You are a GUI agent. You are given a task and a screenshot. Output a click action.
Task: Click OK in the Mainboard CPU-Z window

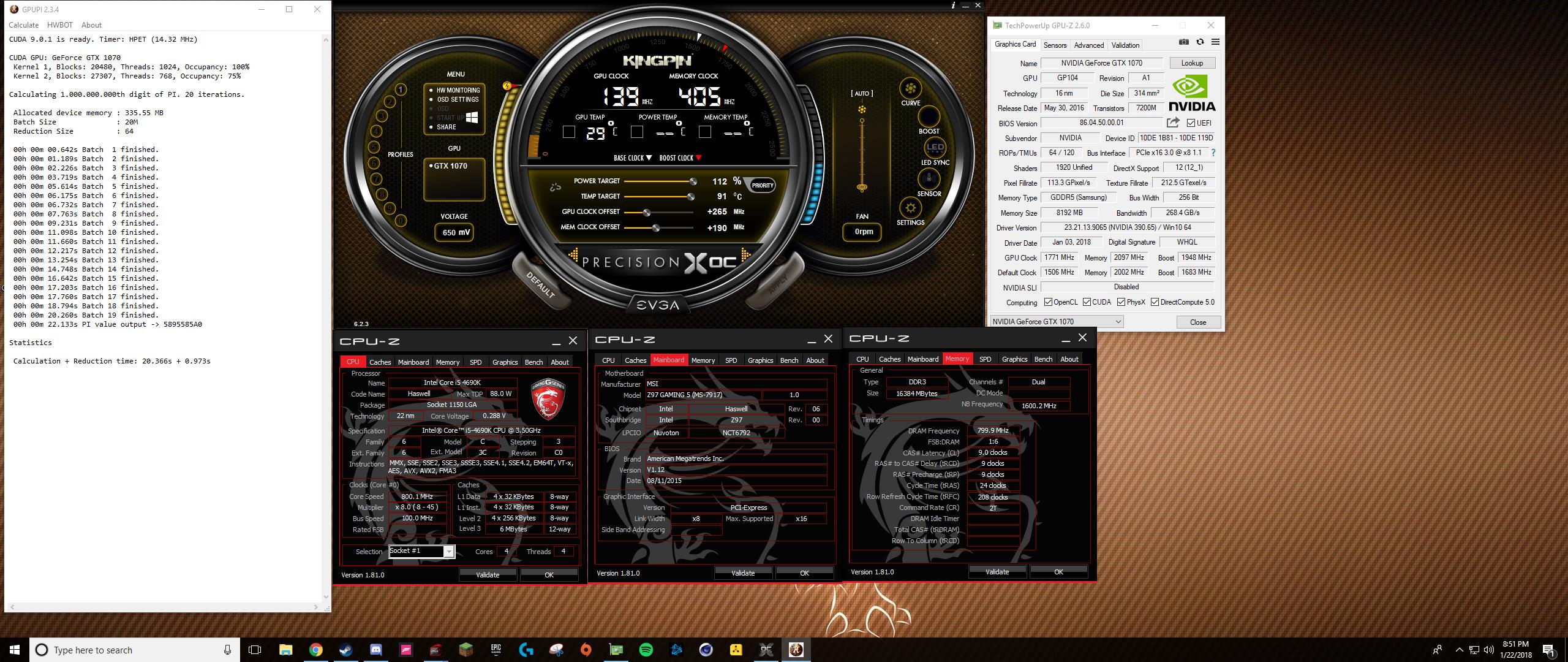[x=804, y=573]
